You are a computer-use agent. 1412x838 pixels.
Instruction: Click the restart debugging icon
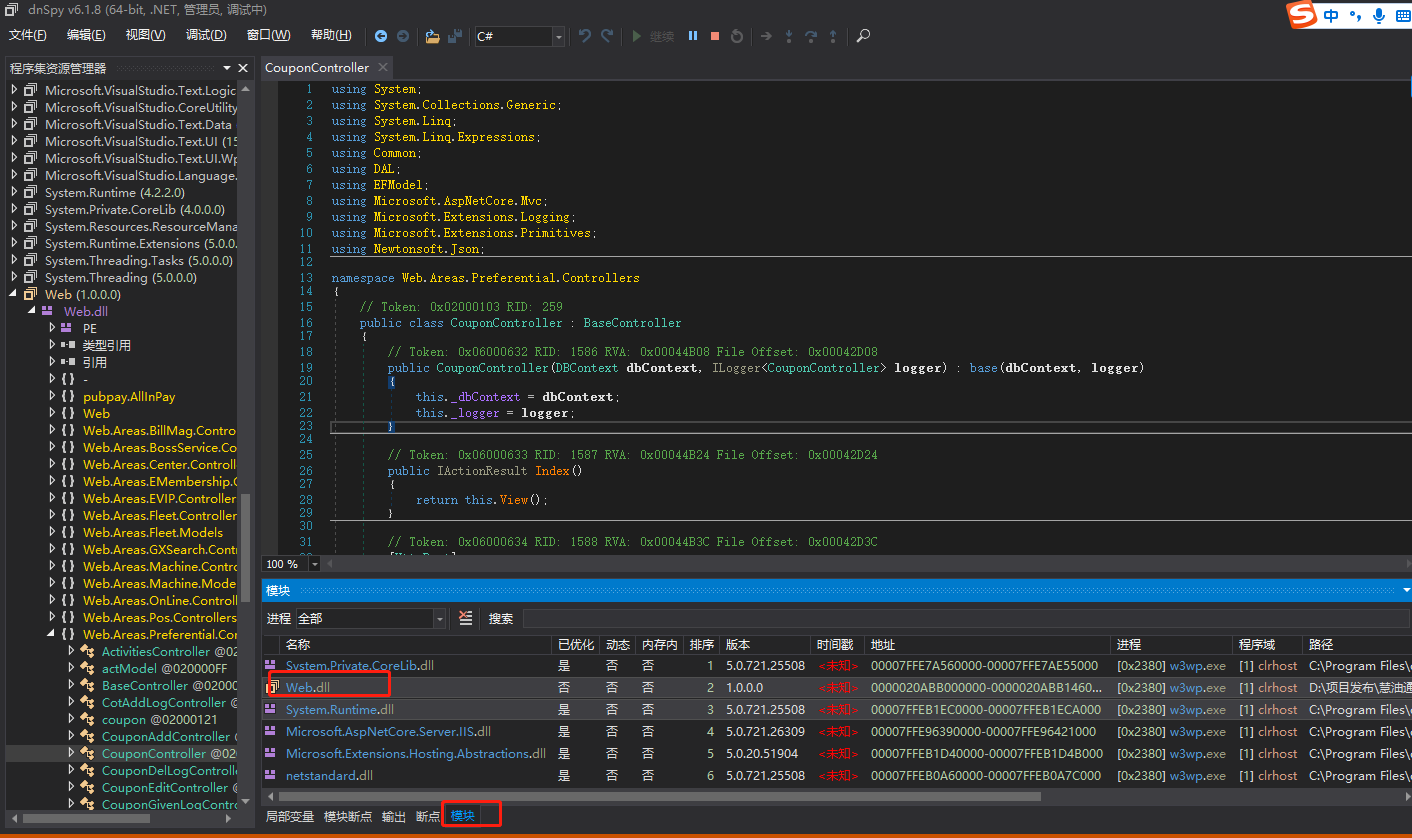point(737,36)
